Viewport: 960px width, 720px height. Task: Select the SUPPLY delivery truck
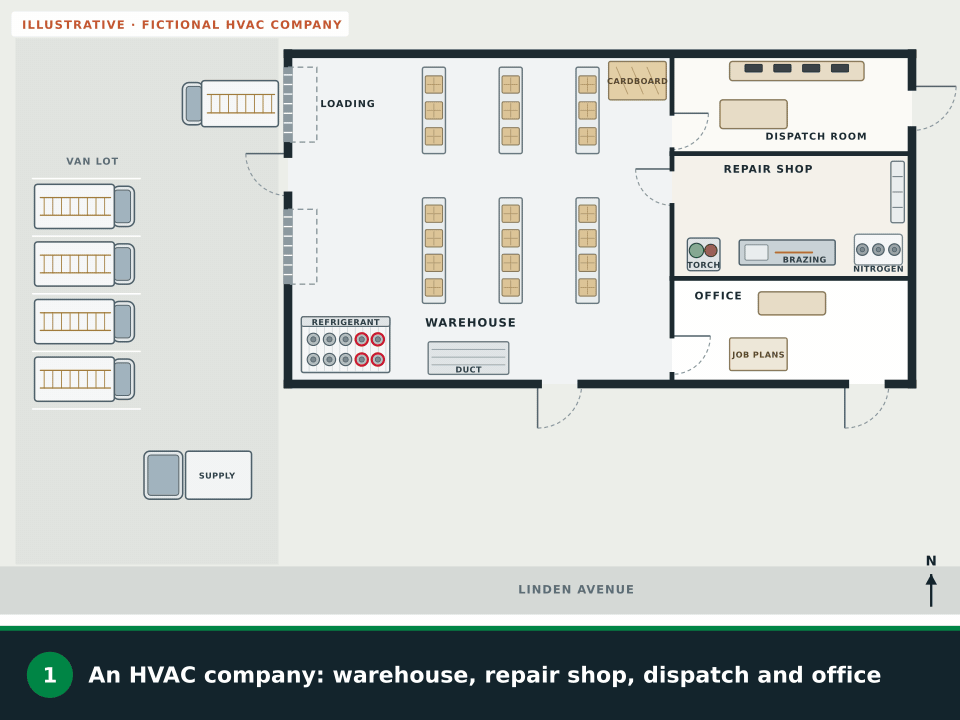198,475
